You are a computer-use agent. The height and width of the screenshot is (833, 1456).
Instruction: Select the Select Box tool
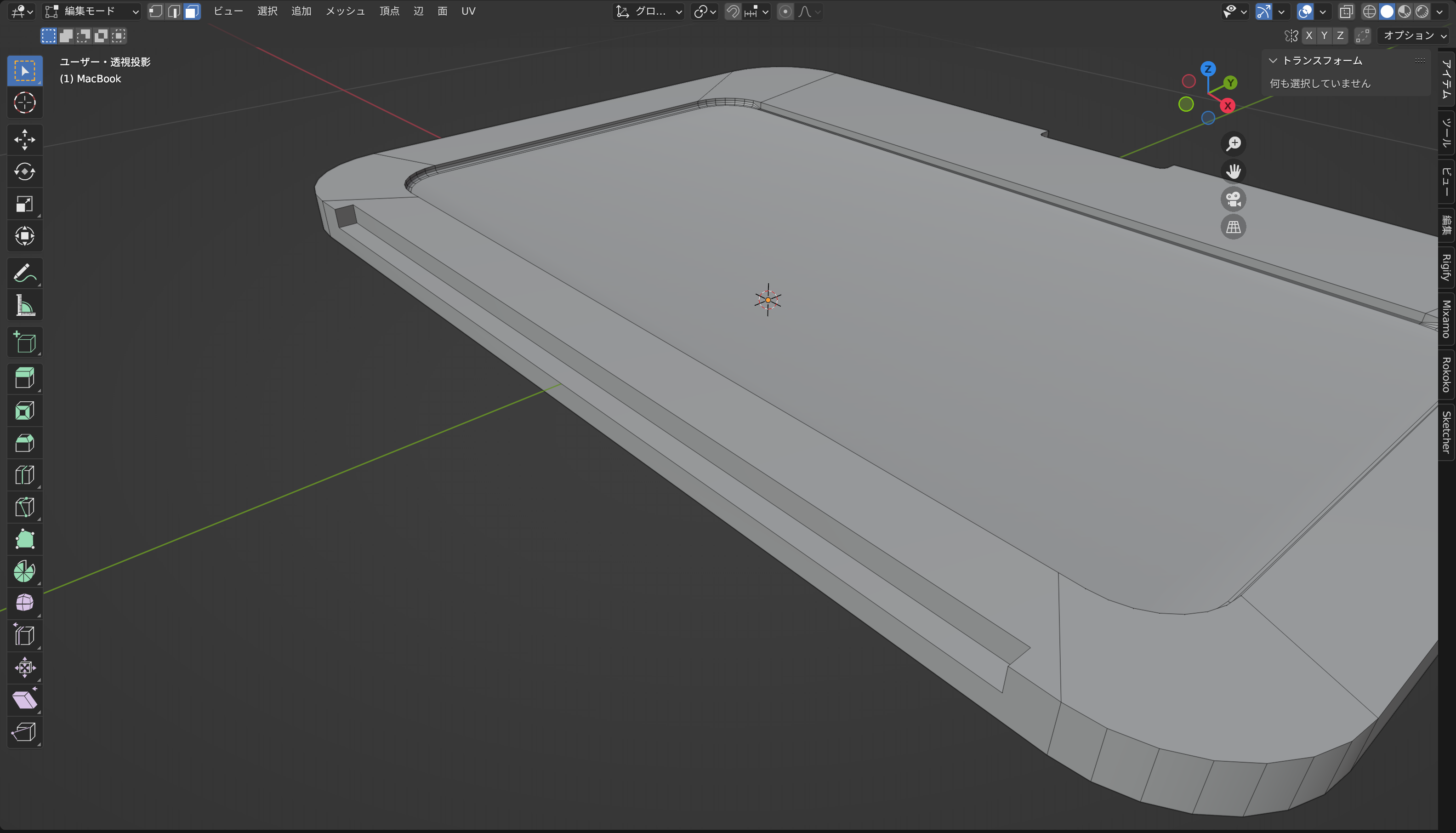(25, 71)
